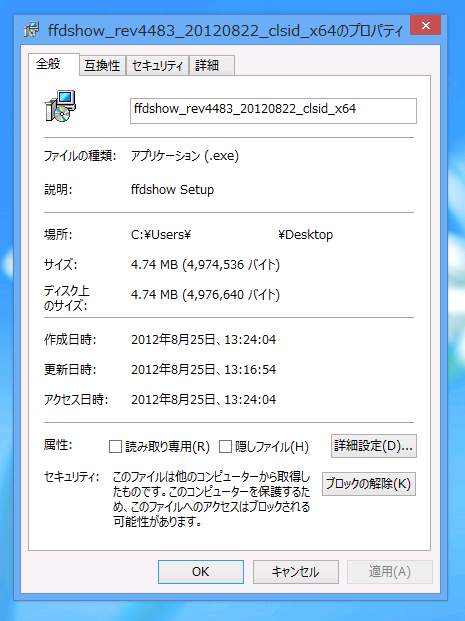
Task: Click the window title bar text
Action: click(x=225, y=30)
